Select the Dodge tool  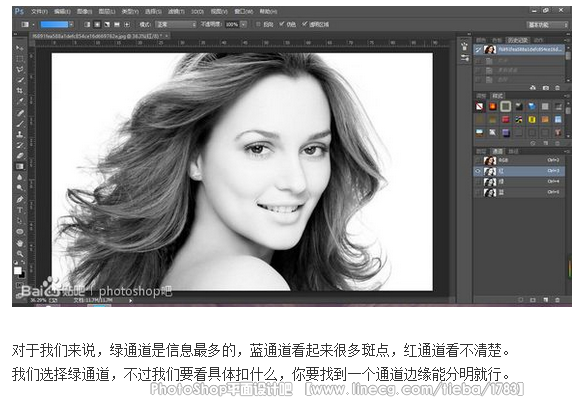[x=19, y=188]
